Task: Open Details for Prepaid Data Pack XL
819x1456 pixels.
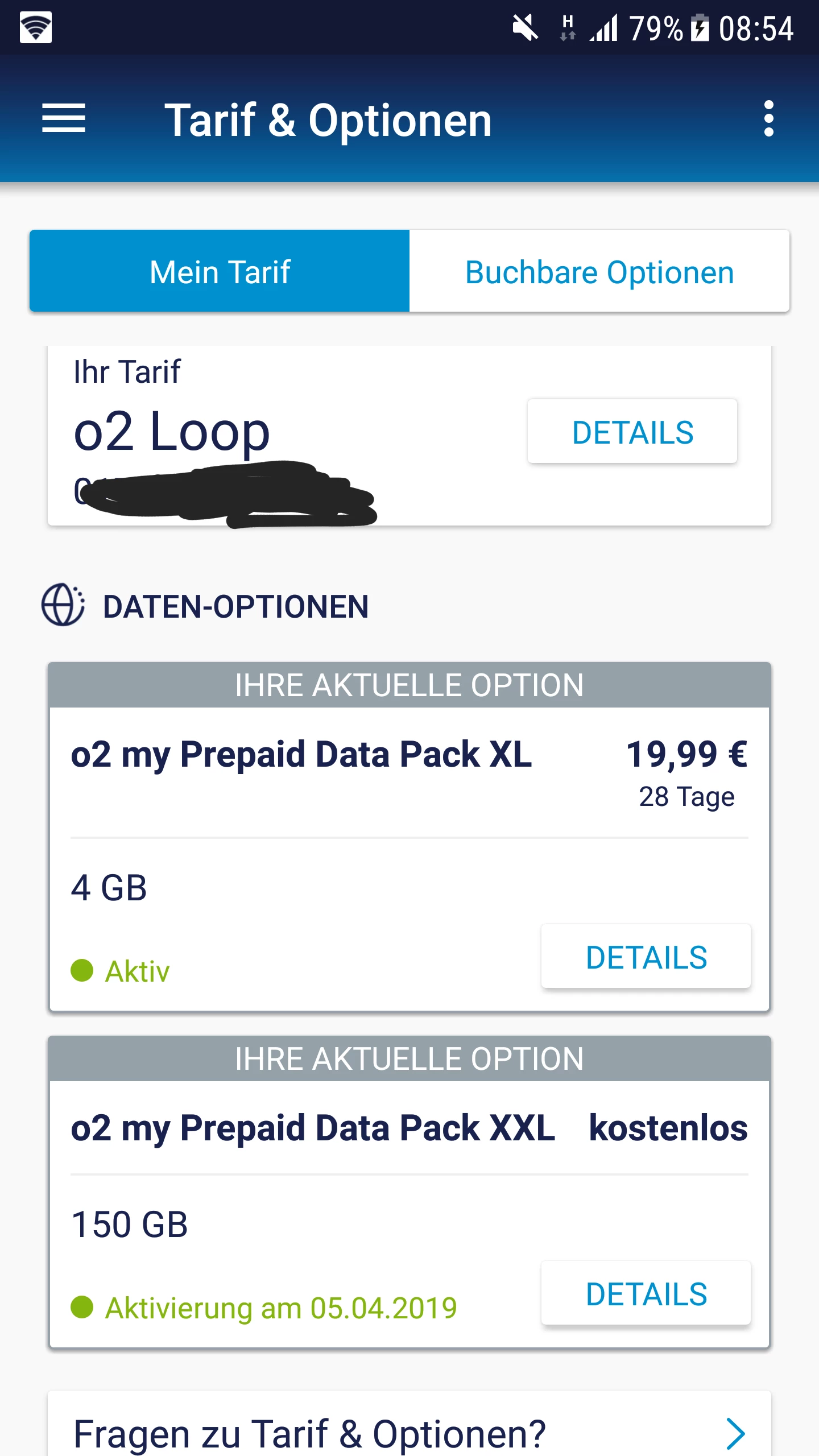Action: pyautogui.click(x=646, y=957)
